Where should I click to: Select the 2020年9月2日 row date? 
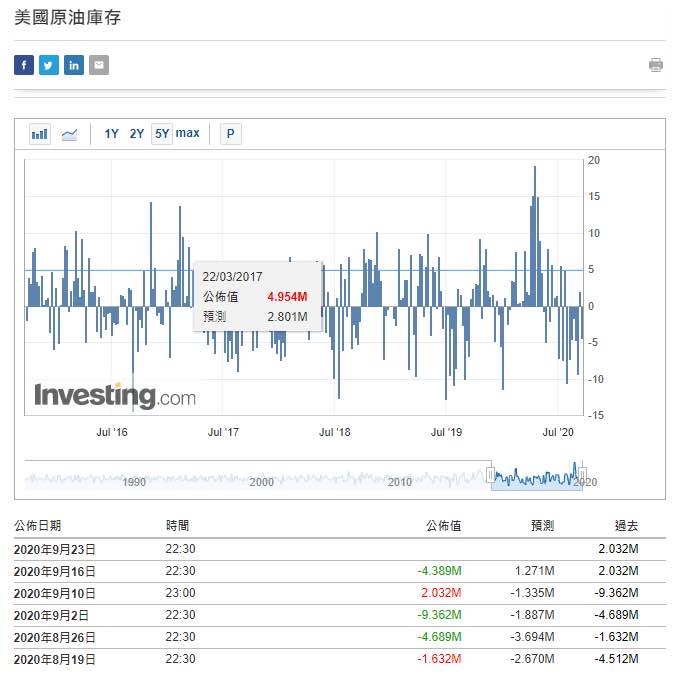(51, 616)
